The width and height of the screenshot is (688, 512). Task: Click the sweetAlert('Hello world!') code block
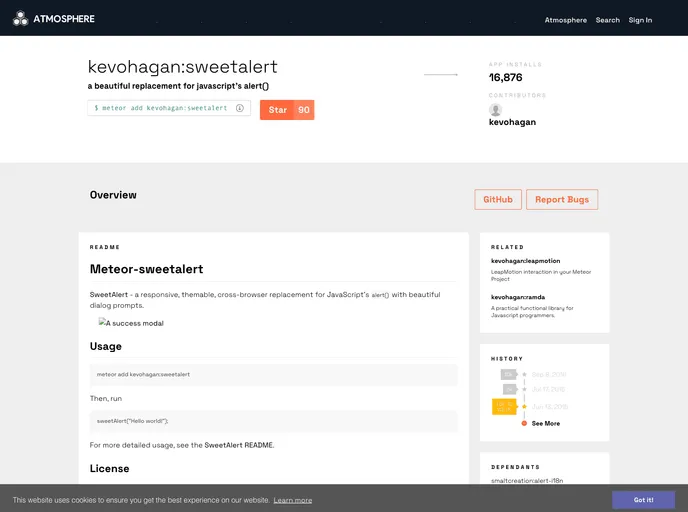(274, 421)
